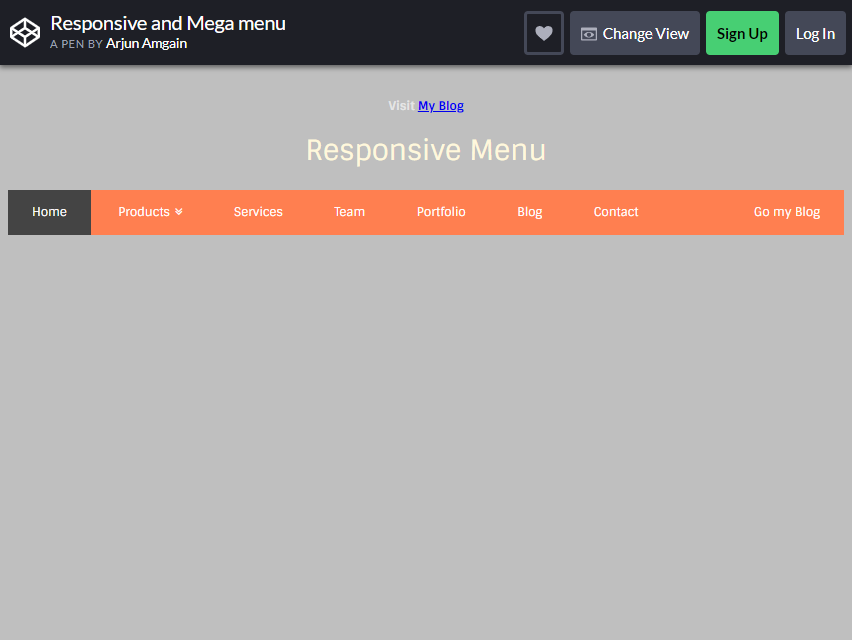Screen dimensions: 852x640
Task: Open the Blog navigation item
Action: tap(530, 212)
